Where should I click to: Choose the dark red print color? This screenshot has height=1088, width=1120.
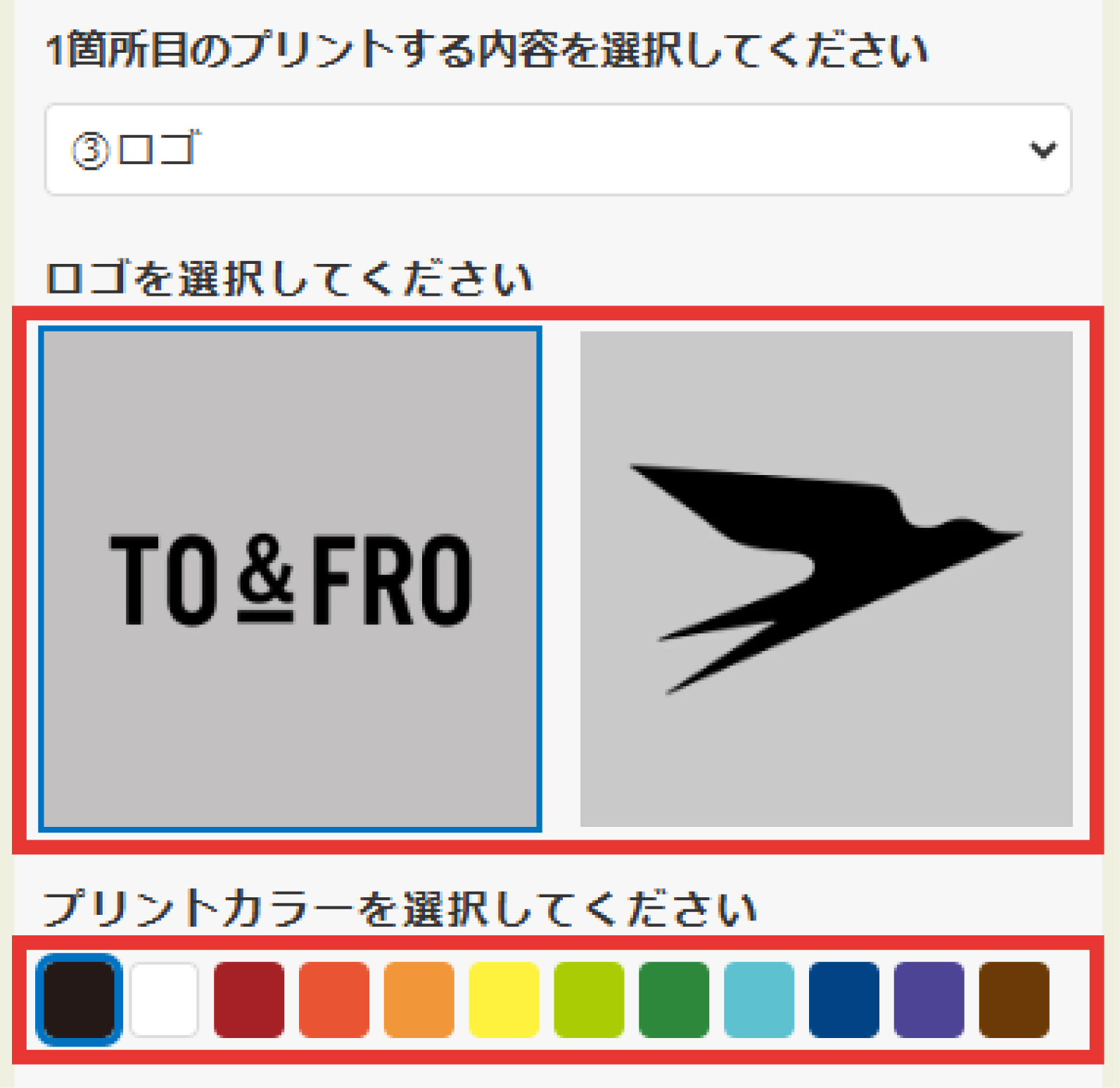[249, 999]
